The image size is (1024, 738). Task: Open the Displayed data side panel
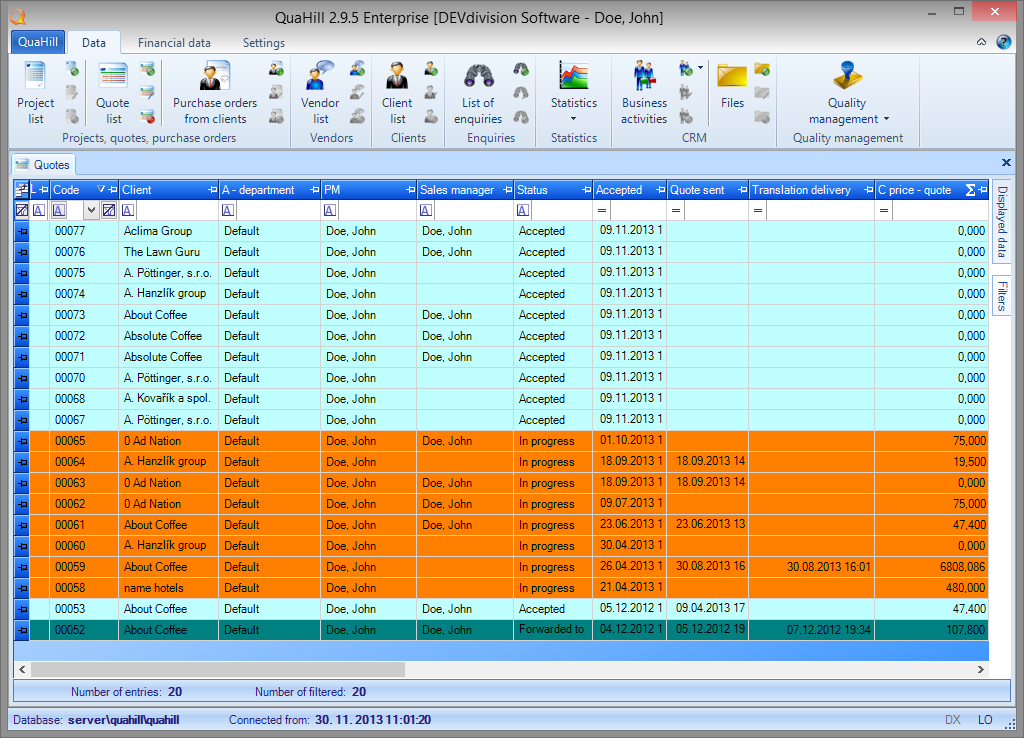[1002, 222]
